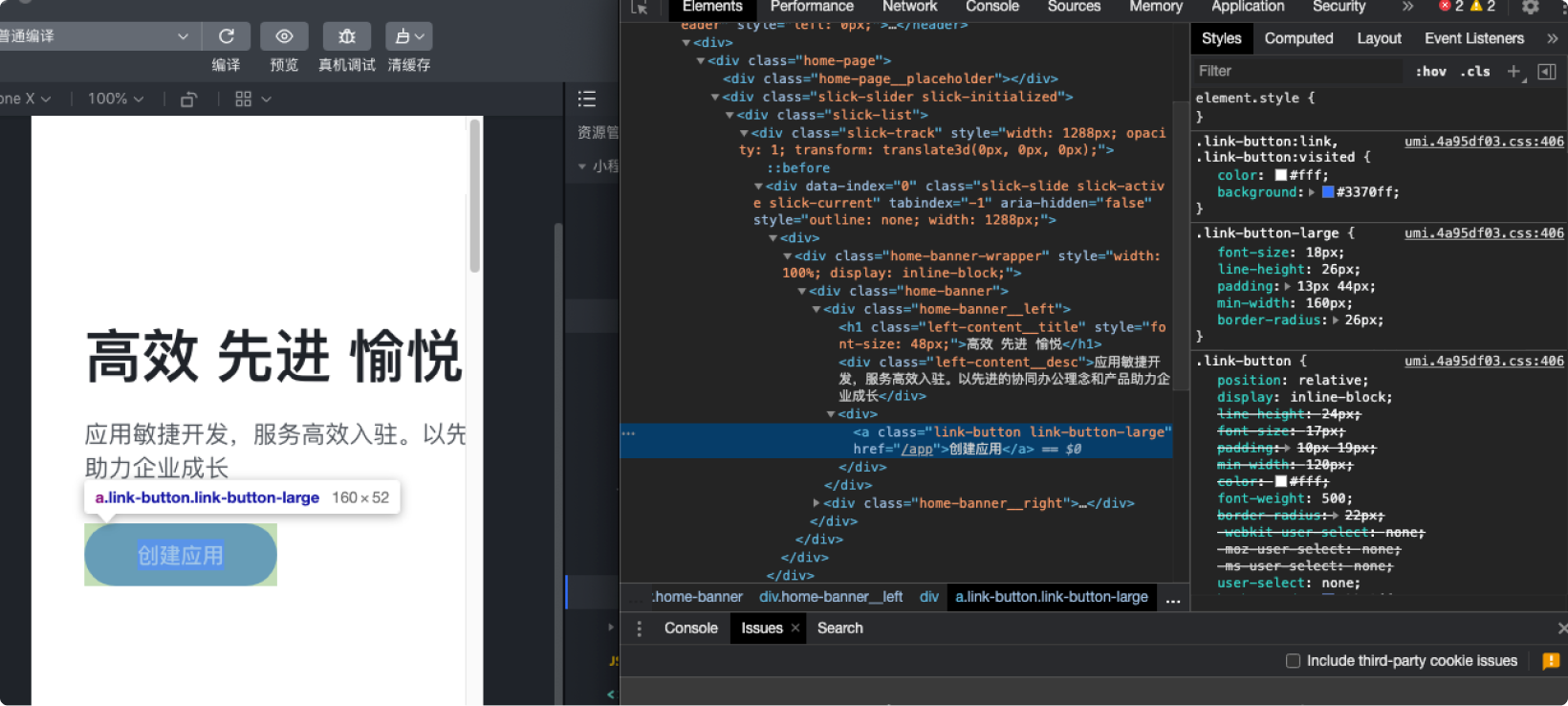Open the 100% zoom level dropdown
Viewport: 1568px width, 706px height.
pyautogui.click(x=115, y=99)
